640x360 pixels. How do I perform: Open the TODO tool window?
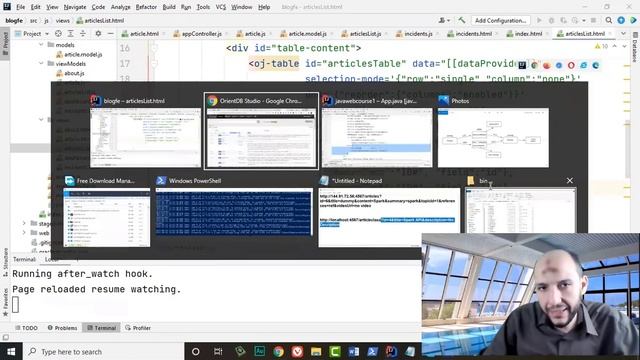26,328
